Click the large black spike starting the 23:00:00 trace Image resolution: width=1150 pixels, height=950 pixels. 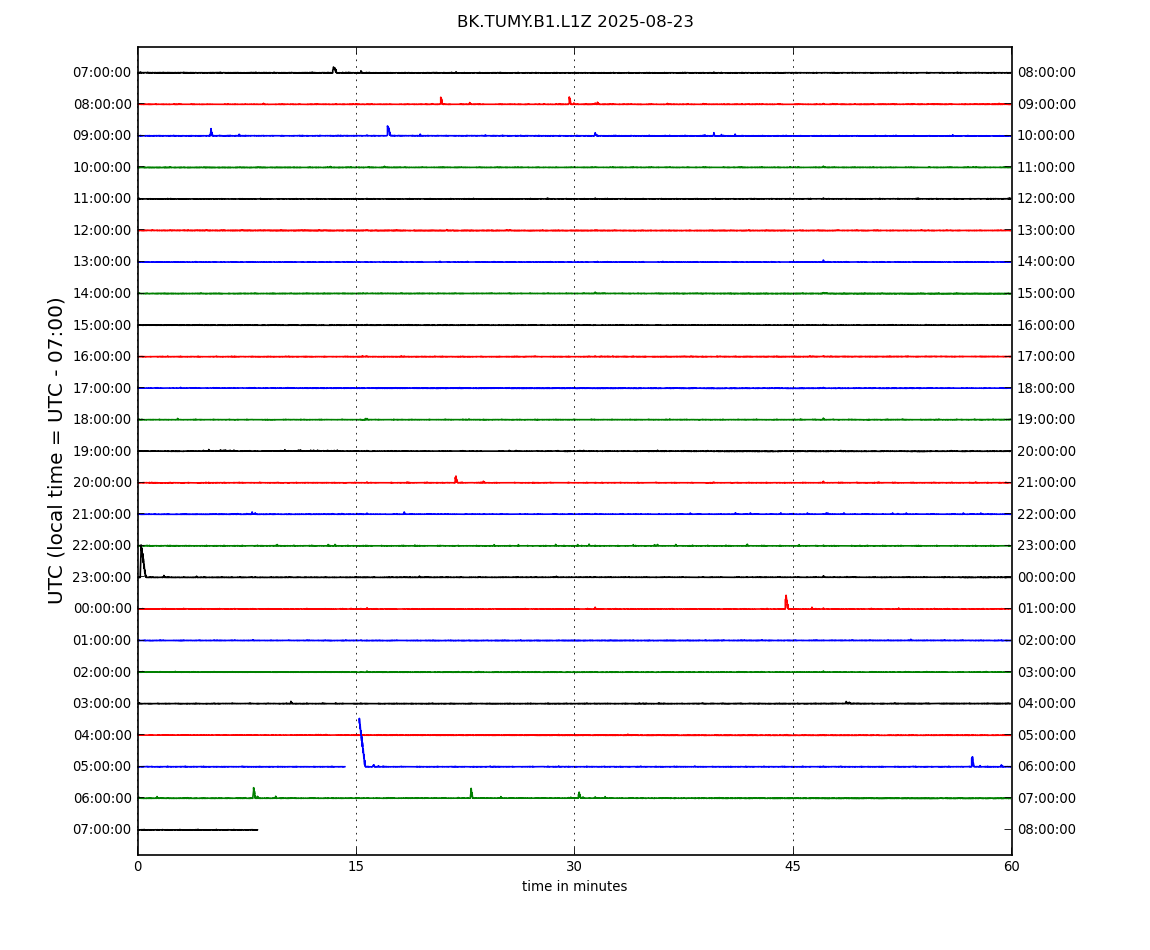coord(142,561)
